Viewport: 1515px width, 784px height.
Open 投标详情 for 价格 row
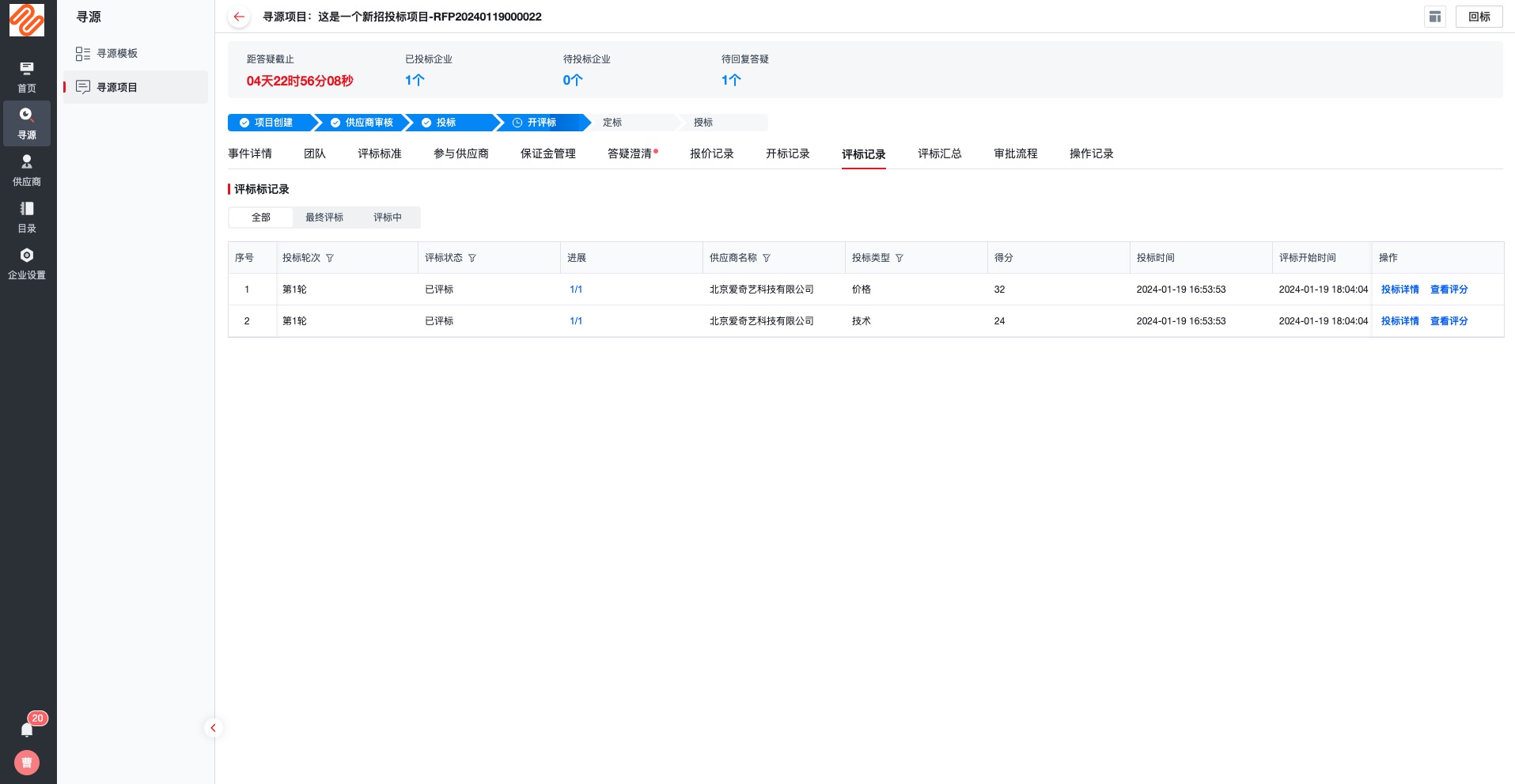(x=1400, y=290)
